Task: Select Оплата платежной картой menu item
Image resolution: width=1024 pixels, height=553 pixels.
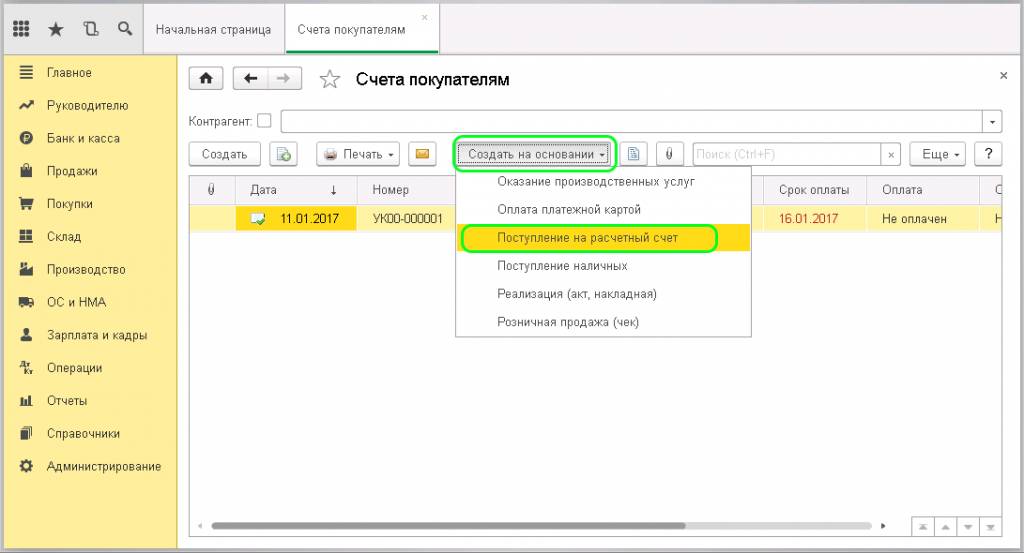Action: (x=603, y=210)
